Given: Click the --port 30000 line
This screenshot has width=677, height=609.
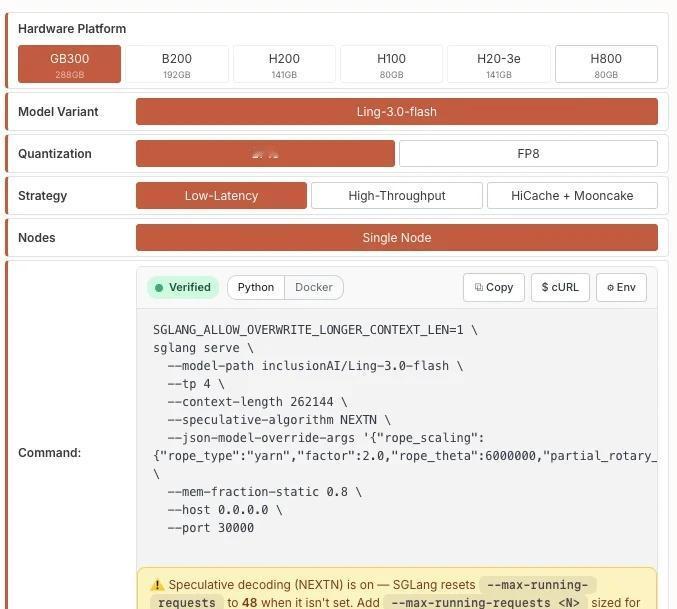Looking at the screenshot, I should point(211,528).
